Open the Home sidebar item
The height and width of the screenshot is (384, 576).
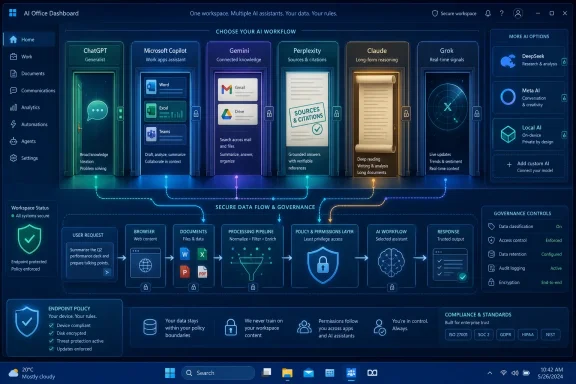[29, 39]
